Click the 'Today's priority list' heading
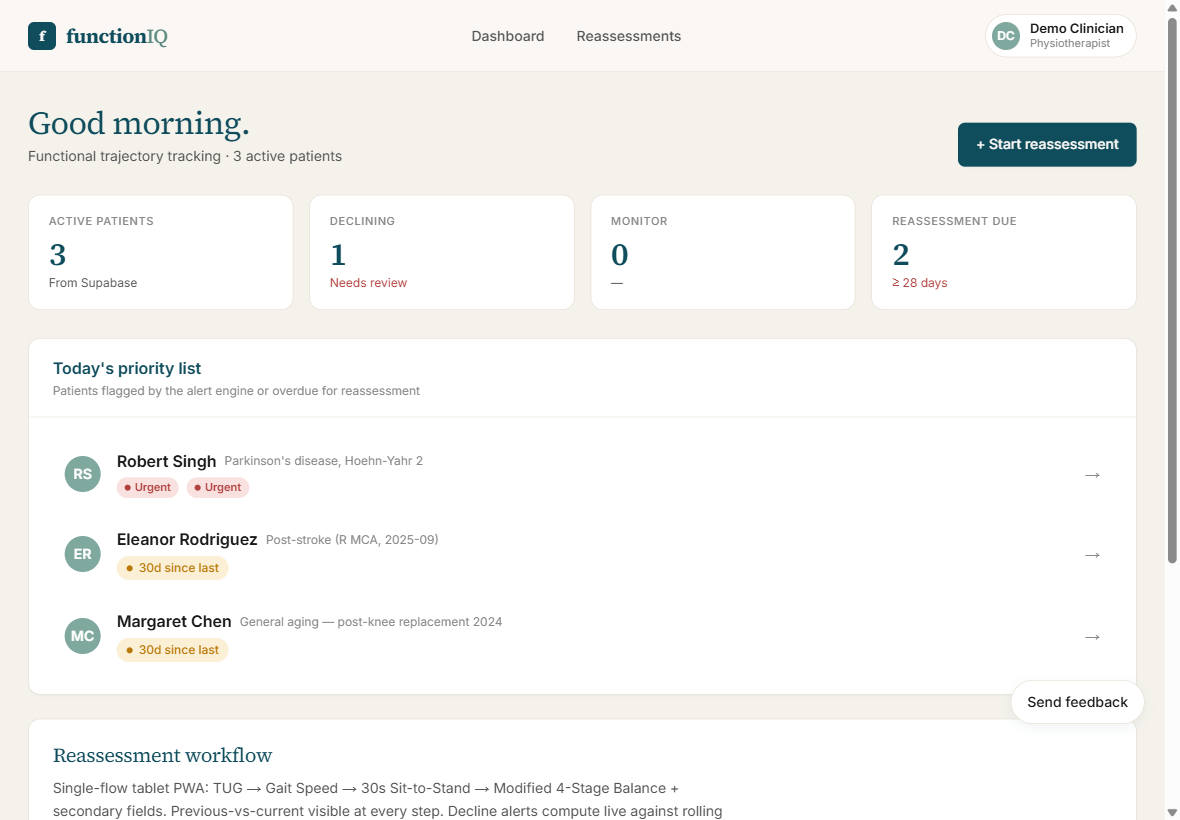The height and width of the screenshot is (820, 1180). pos(127,369)
